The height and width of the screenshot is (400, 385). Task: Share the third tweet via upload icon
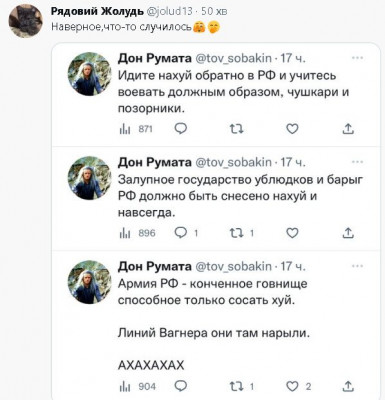pos(348,386)
